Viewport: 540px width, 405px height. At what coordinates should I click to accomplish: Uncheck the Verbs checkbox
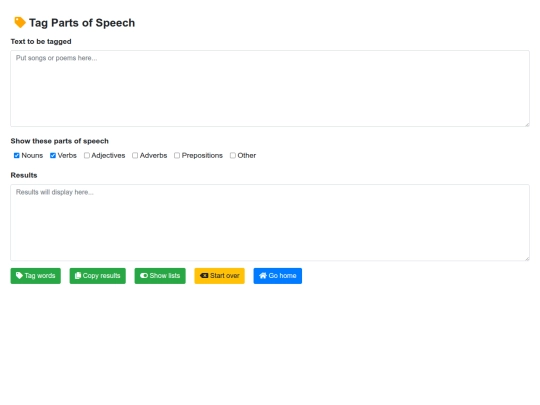[x=53, y=156]
